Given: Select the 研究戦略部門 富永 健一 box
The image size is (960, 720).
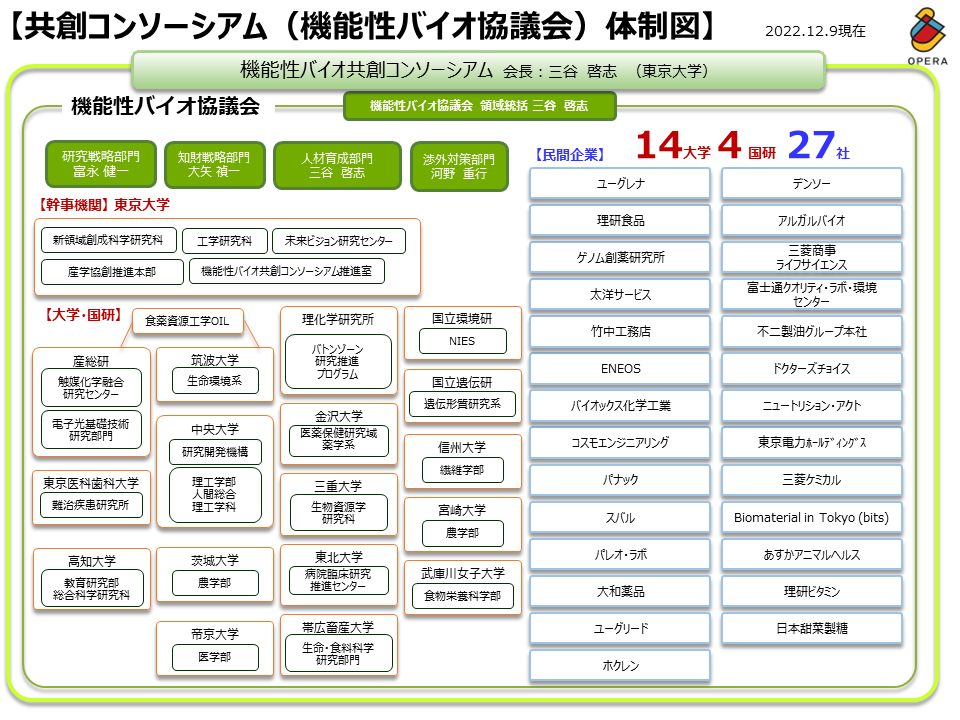Looking at the screenshot, I should pos(101,164).
